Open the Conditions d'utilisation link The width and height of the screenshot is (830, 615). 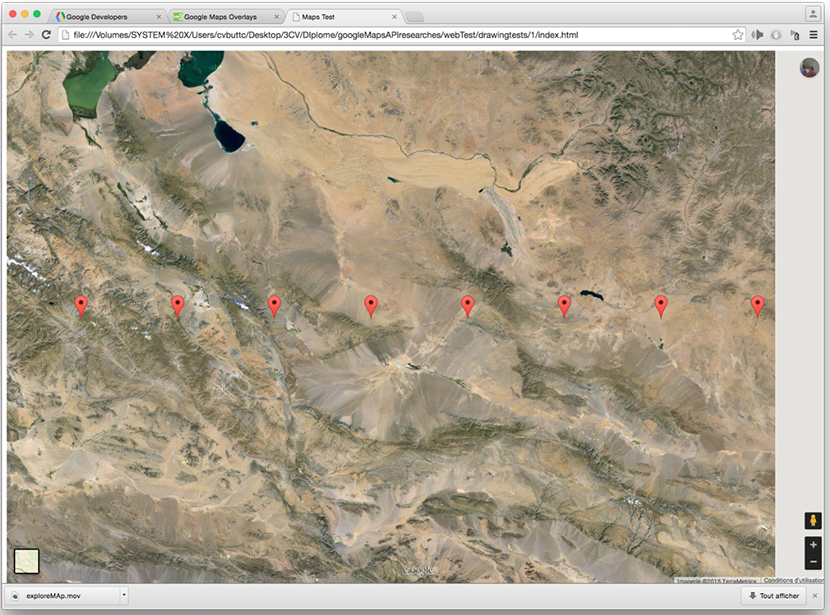click(x=794, y=580)
